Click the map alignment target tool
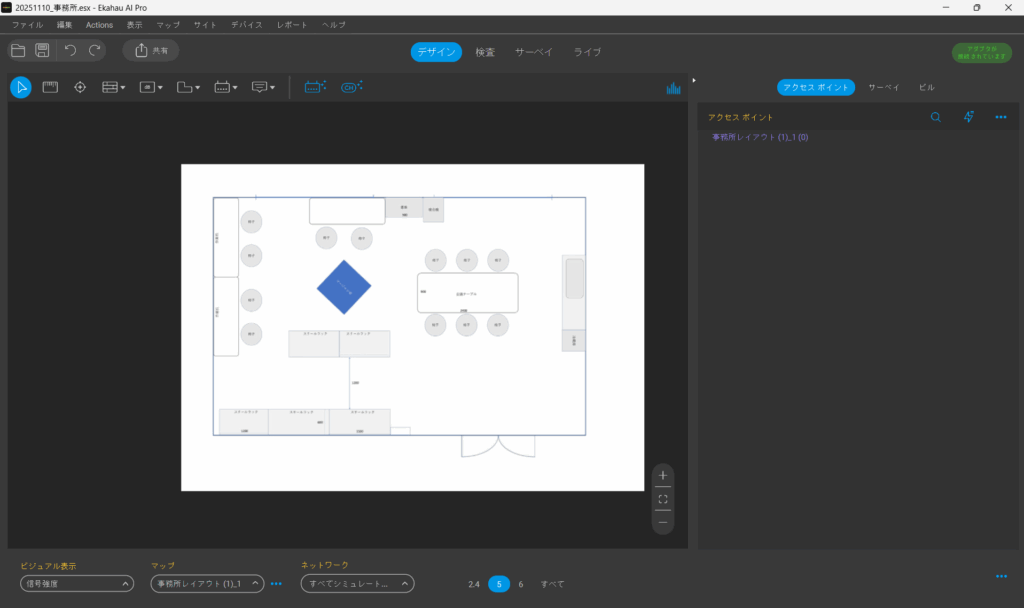 (80, 87)
